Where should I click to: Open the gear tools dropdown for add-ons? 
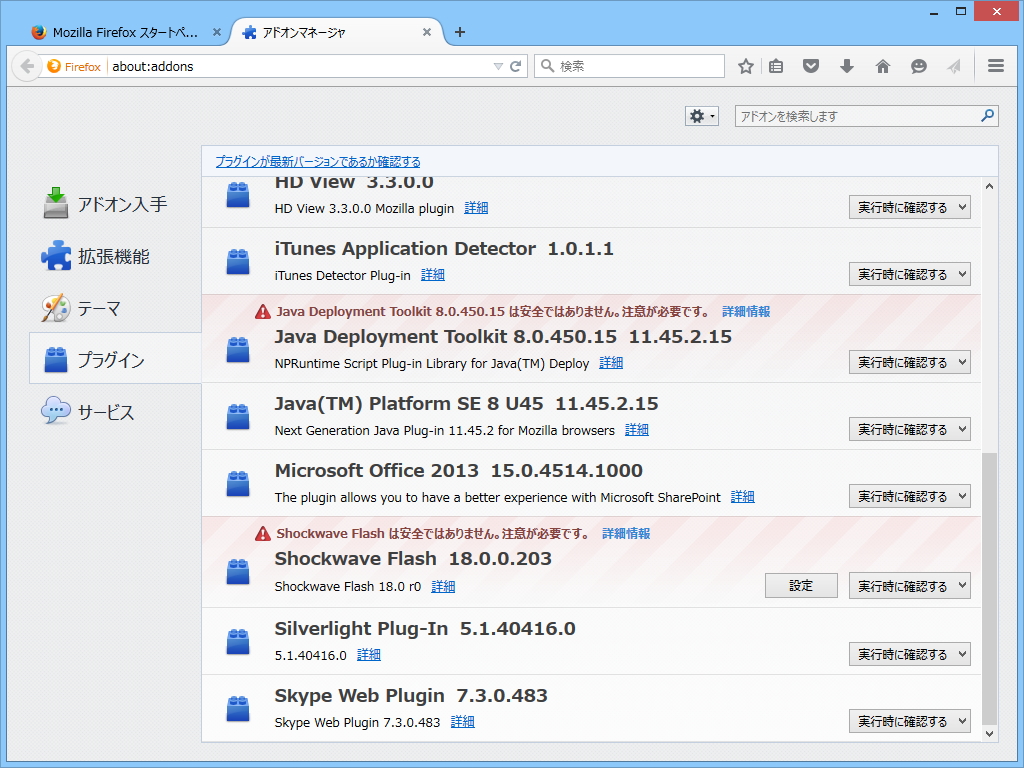[702, 116]
